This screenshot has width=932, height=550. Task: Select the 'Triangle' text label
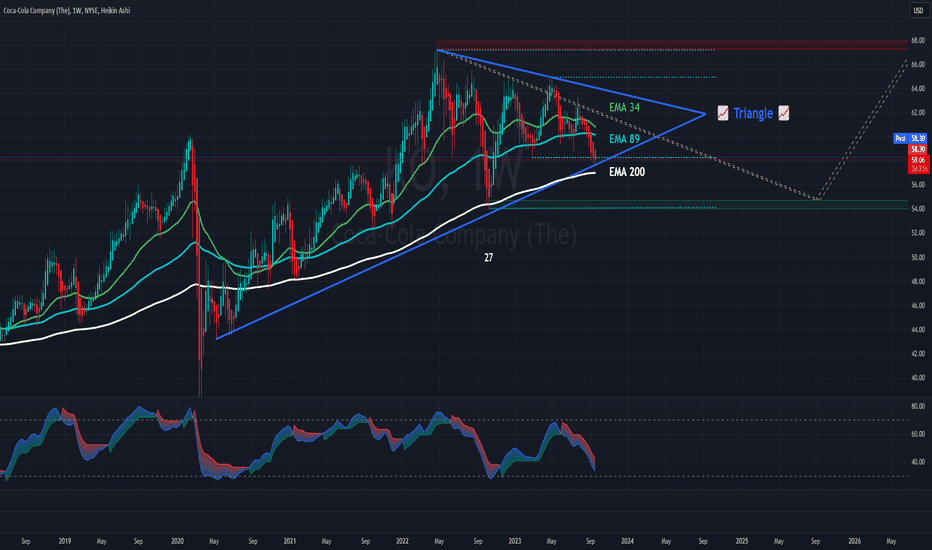point(752,113)
